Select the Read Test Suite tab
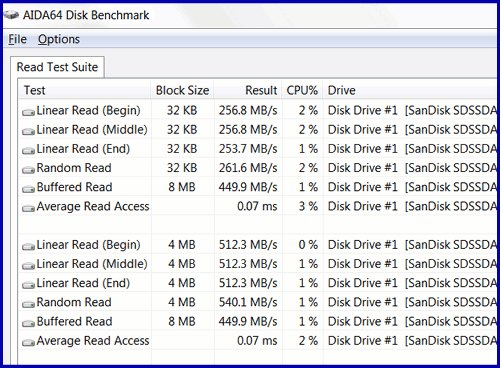The image size is (500, 368). click(x=57, y=67)
